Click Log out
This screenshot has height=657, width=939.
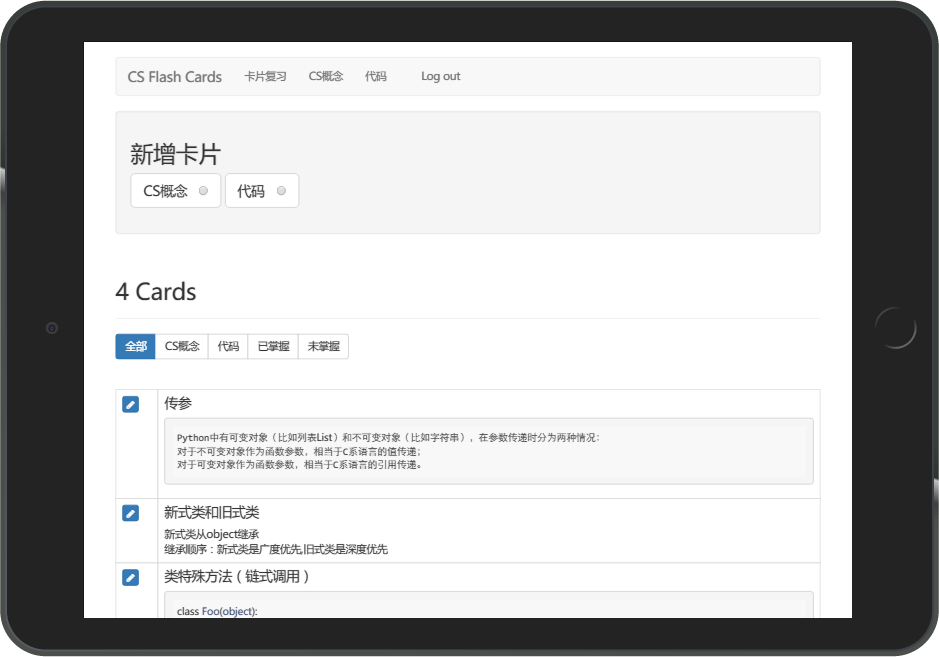[x=440, y=76]
